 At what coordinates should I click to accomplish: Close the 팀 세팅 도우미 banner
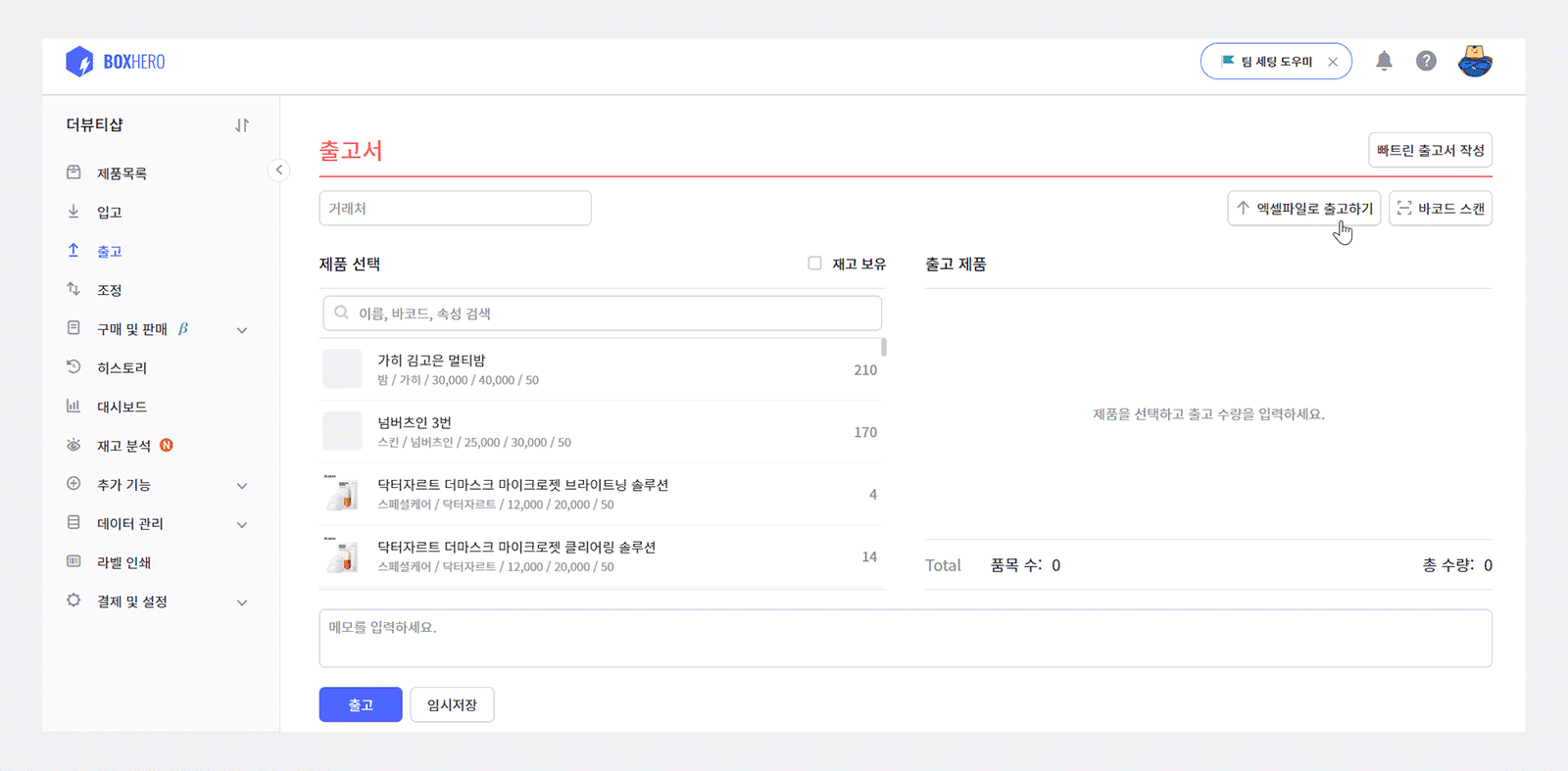1333,62
